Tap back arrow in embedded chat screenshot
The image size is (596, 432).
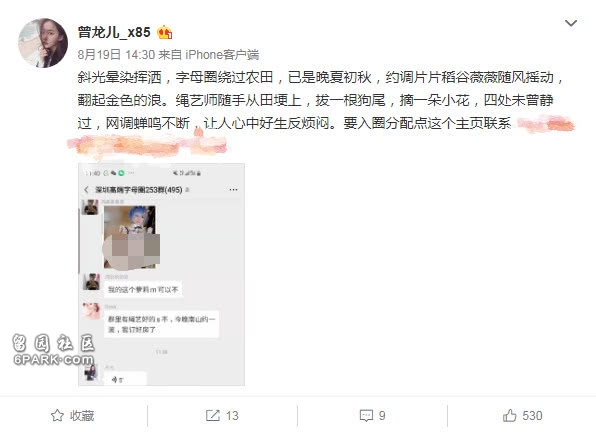86,190
